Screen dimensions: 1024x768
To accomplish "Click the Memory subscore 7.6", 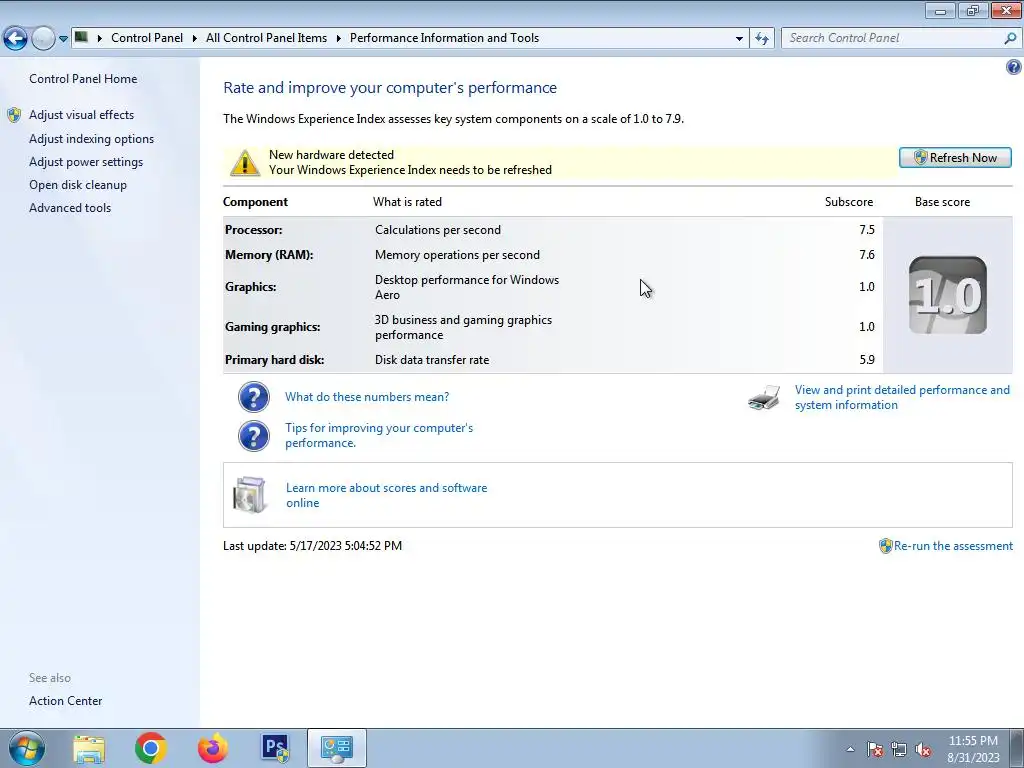I will tap(867, 255).
